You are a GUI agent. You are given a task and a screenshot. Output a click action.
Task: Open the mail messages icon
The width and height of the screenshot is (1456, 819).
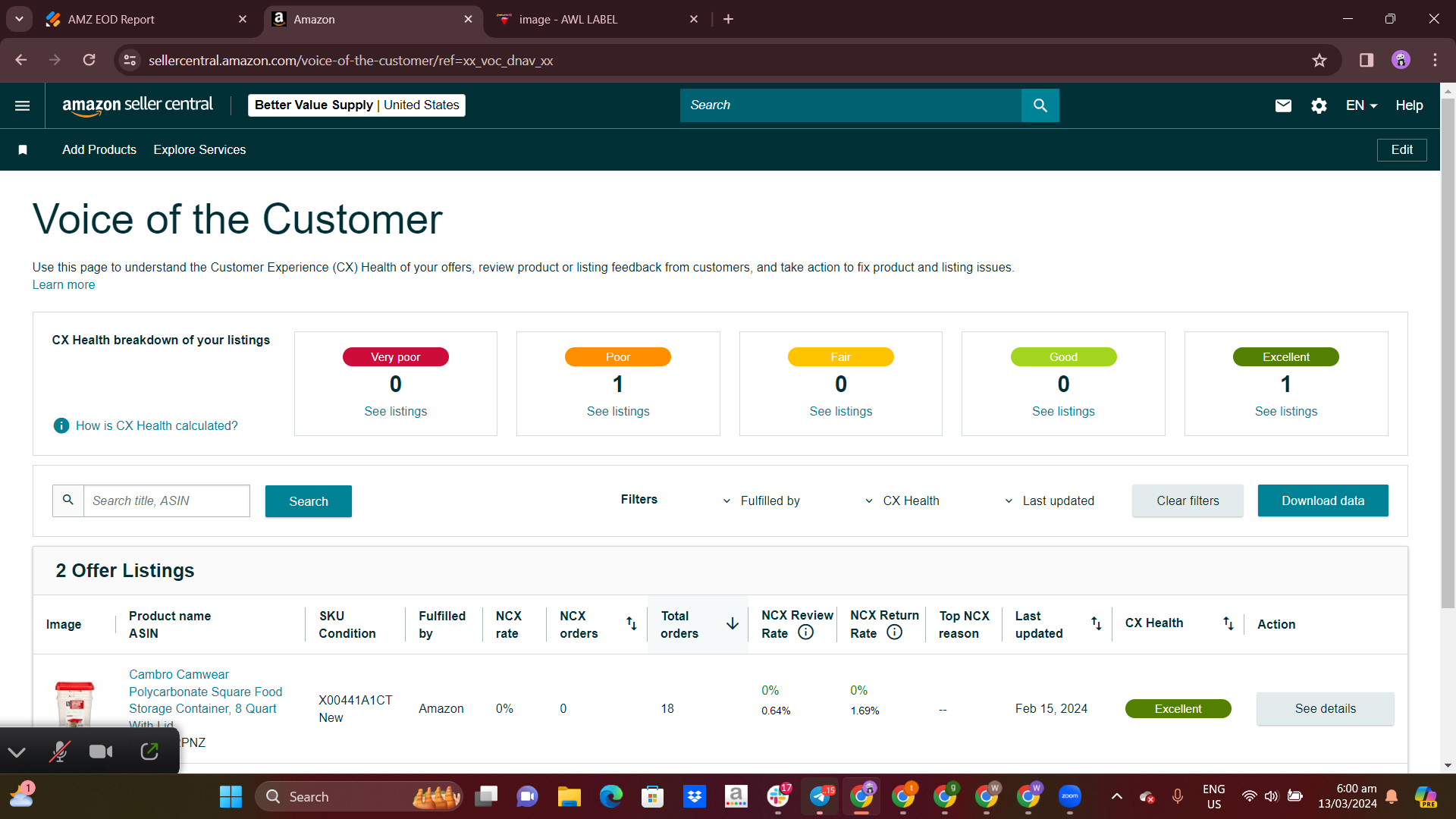coord(1283,105)
